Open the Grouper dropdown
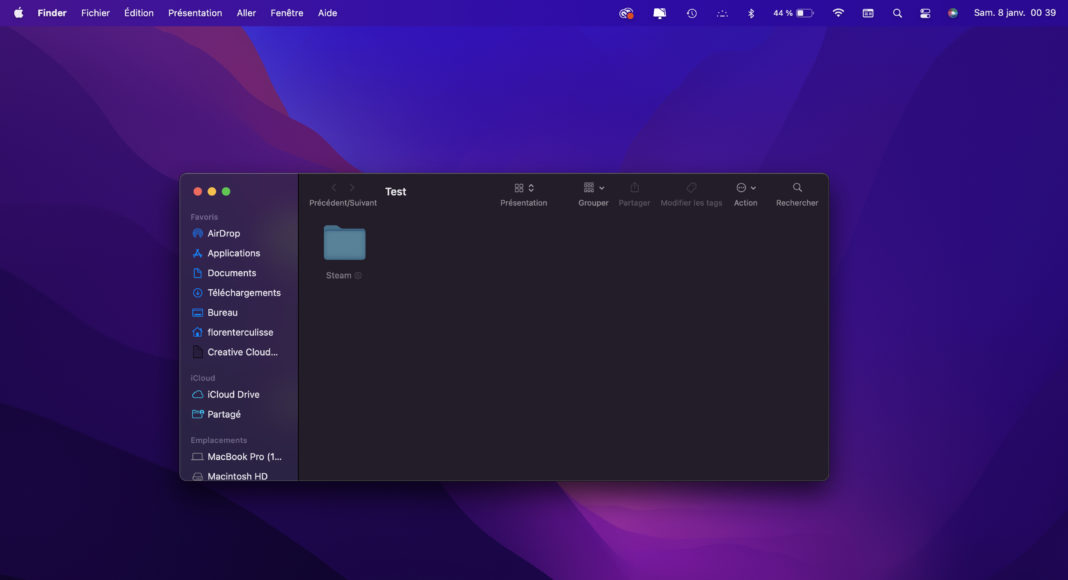The height and width of the screenshot is (580, 1068). [x=594, y=188]
